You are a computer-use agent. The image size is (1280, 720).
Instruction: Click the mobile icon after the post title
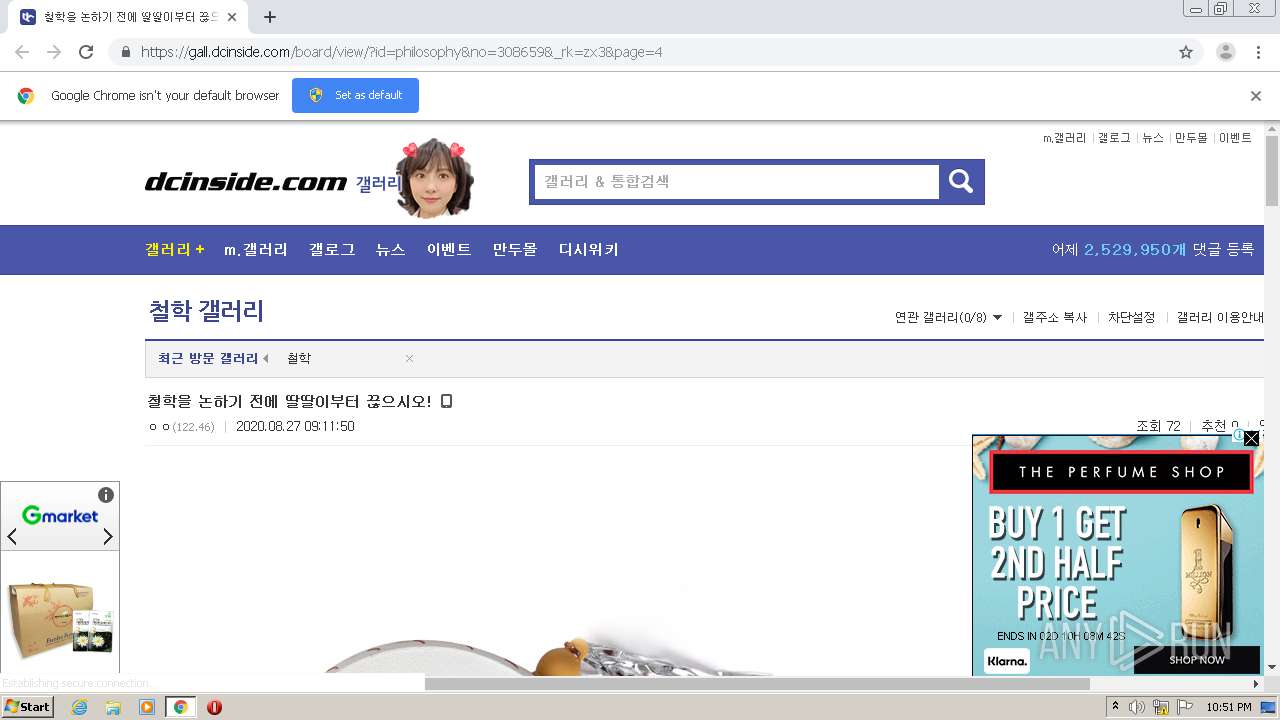tap(447, 401)
